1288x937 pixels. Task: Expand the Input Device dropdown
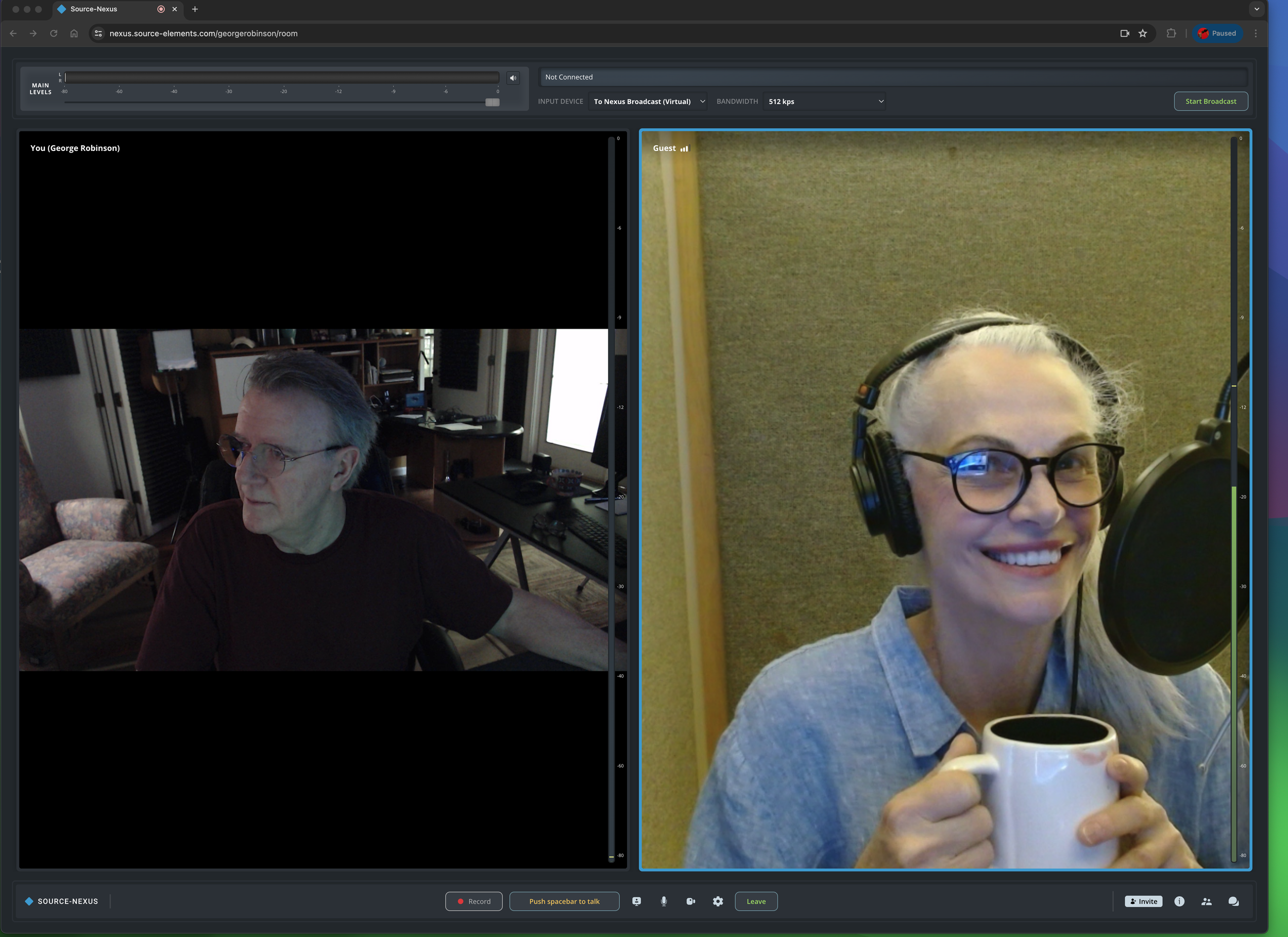[x=648, y=101]
